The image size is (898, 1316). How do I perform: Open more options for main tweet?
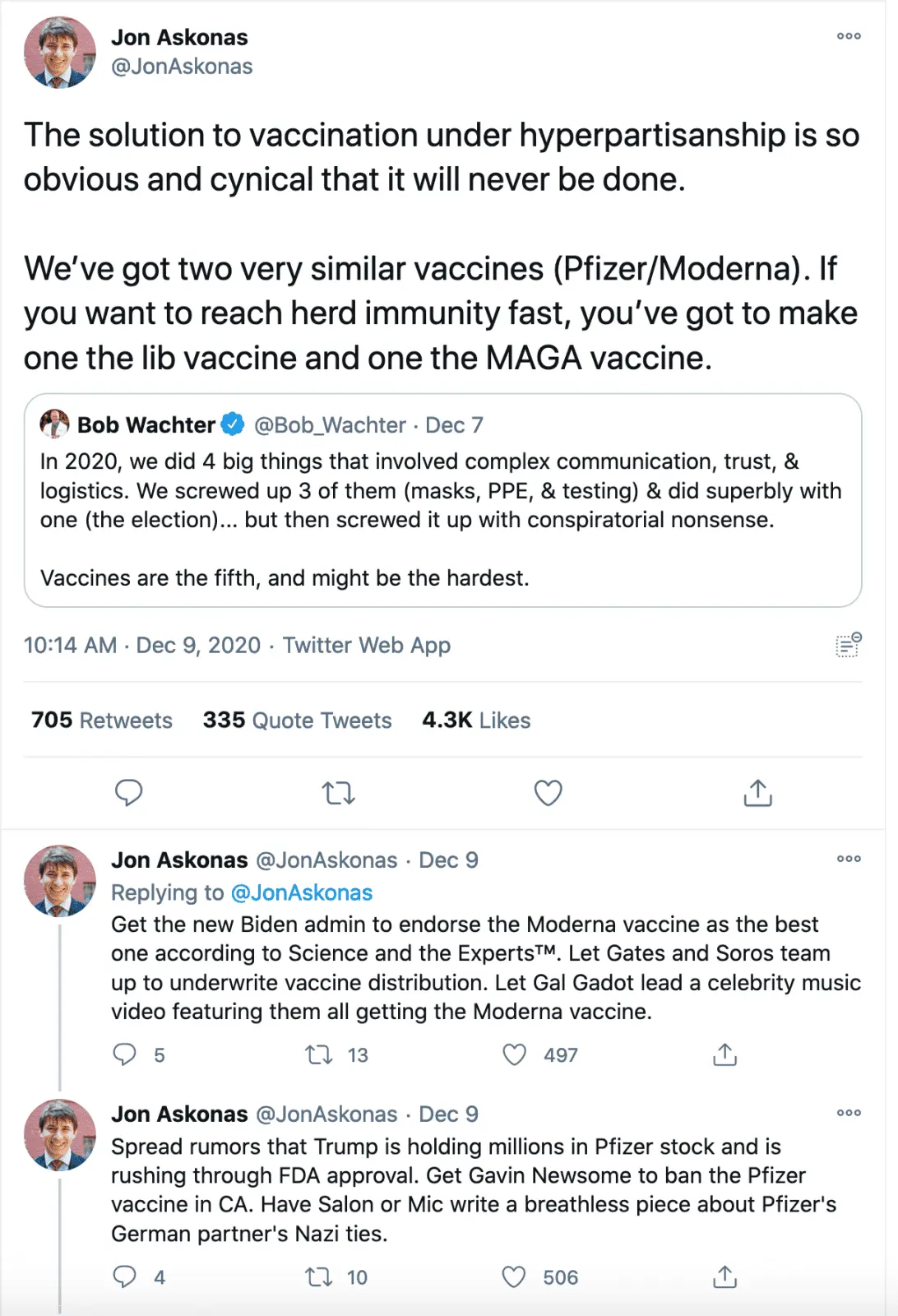point(849,36)
